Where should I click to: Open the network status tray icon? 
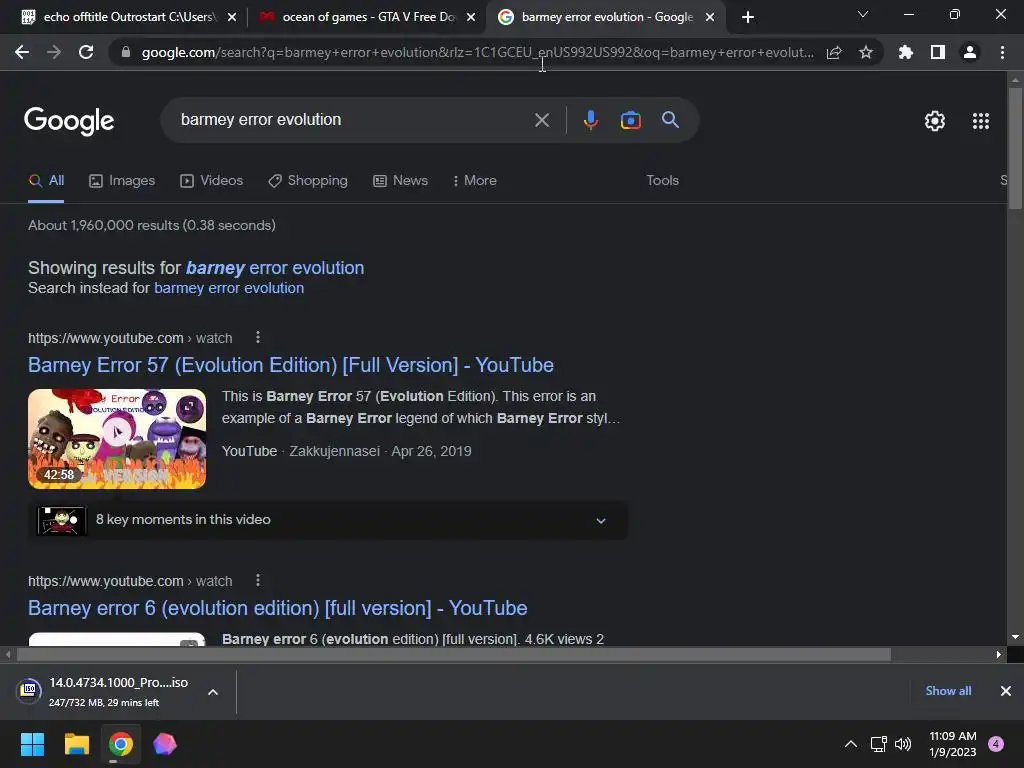coord(878,744)
